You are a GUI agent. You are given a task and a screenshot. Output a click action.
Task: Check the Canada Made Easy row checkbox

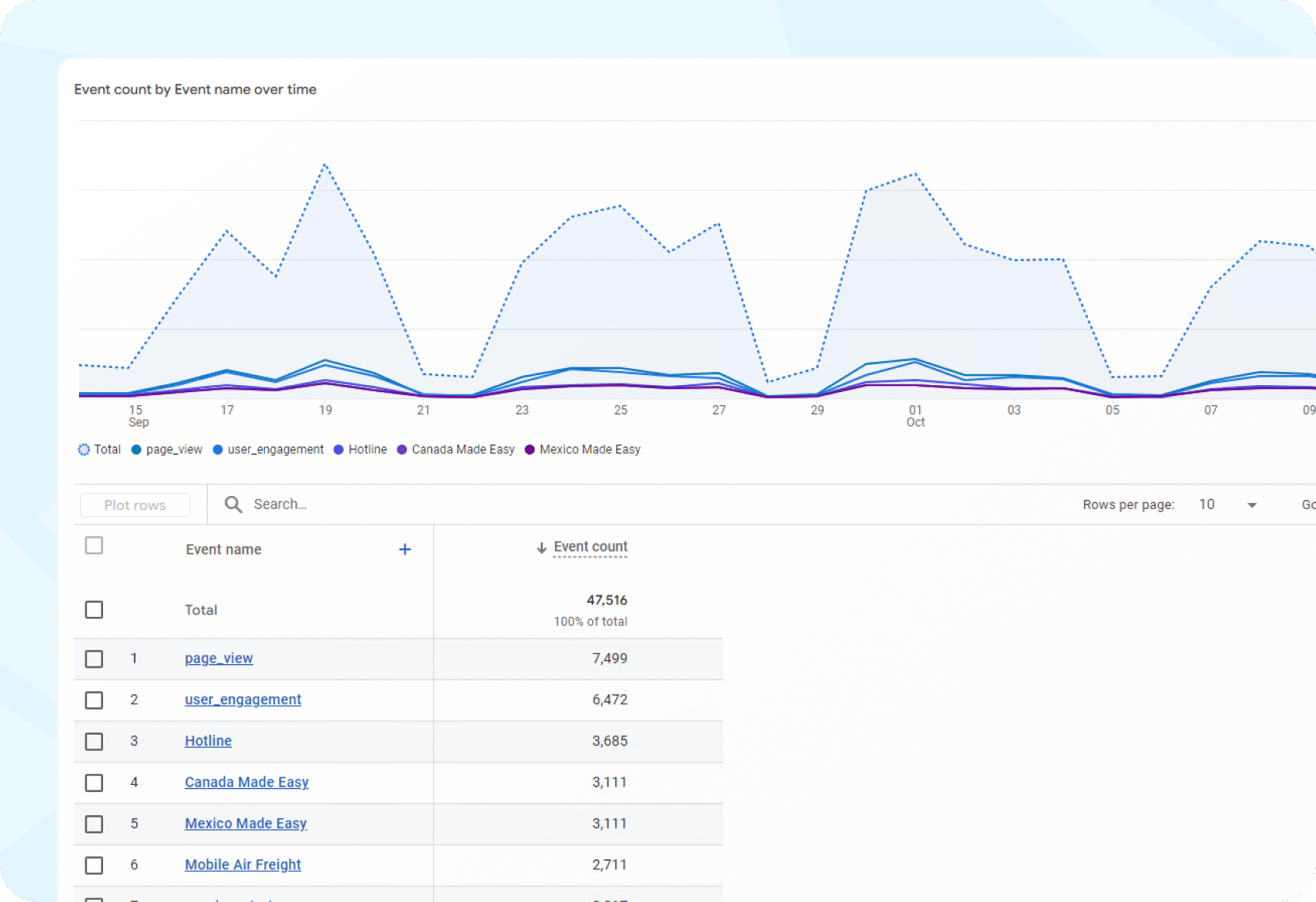click(x=94, y=783)
